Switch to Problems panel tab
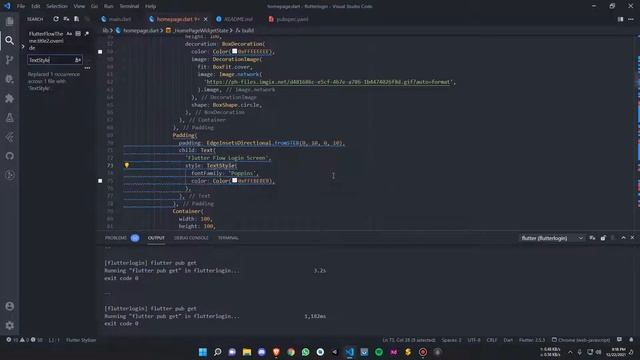This screenshot has width=640, height=360. tap(116, 238)
